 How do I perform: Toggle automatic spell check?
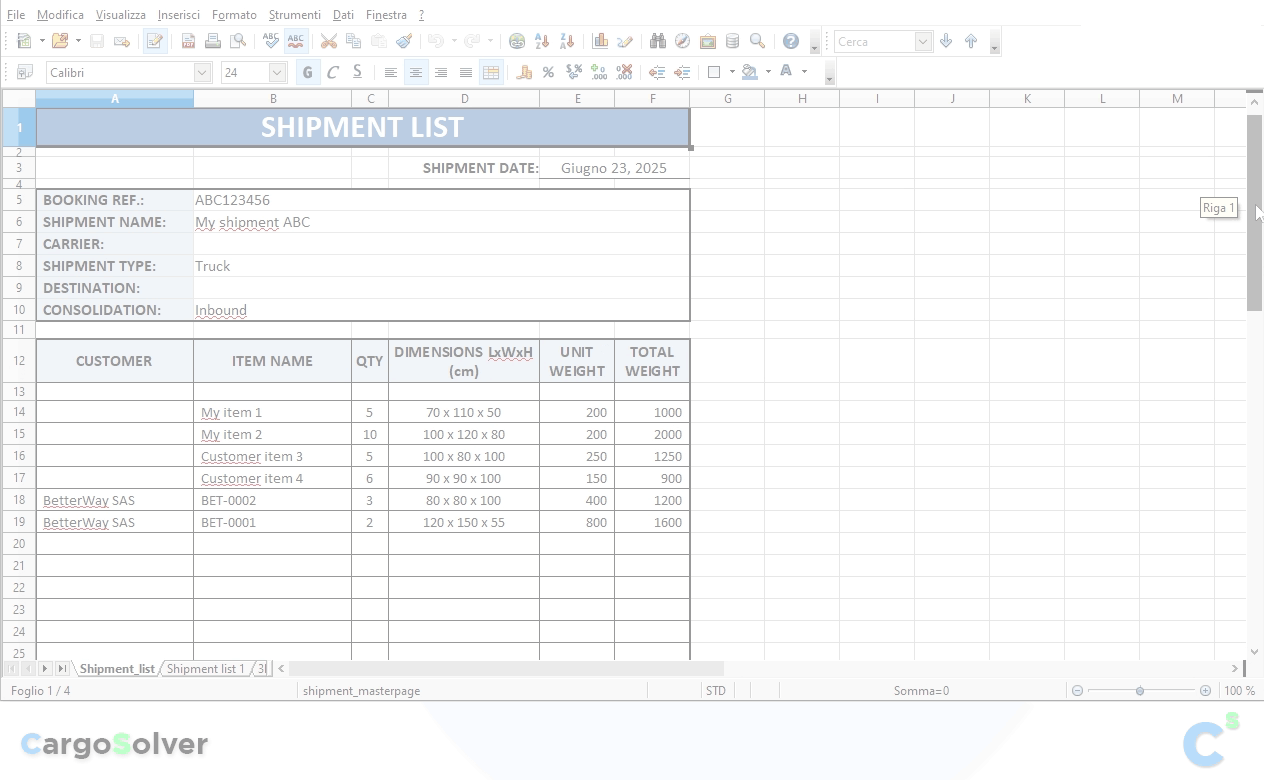[296, 41]
